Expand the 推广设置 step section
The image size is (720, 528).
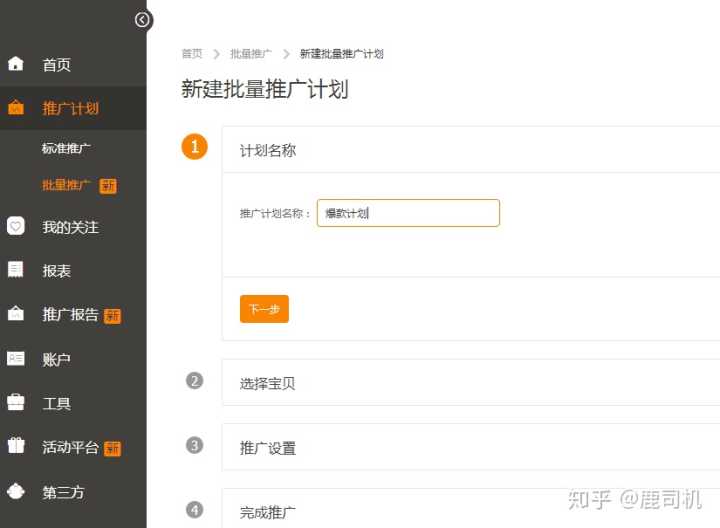click(471, 447)
